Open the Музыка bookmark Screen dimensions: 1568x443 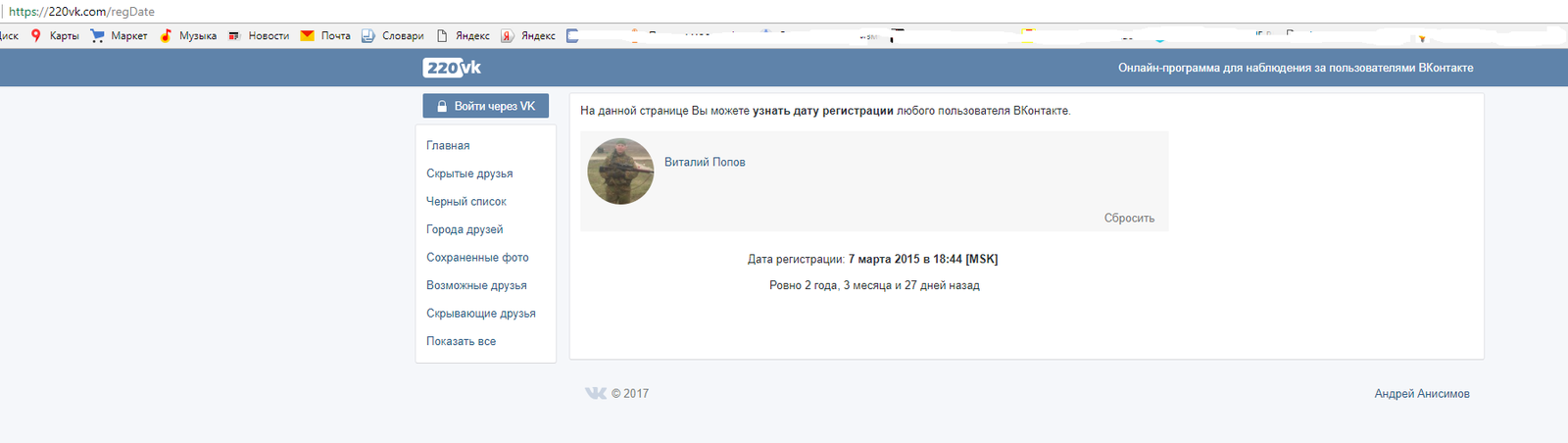click(189, 36)
